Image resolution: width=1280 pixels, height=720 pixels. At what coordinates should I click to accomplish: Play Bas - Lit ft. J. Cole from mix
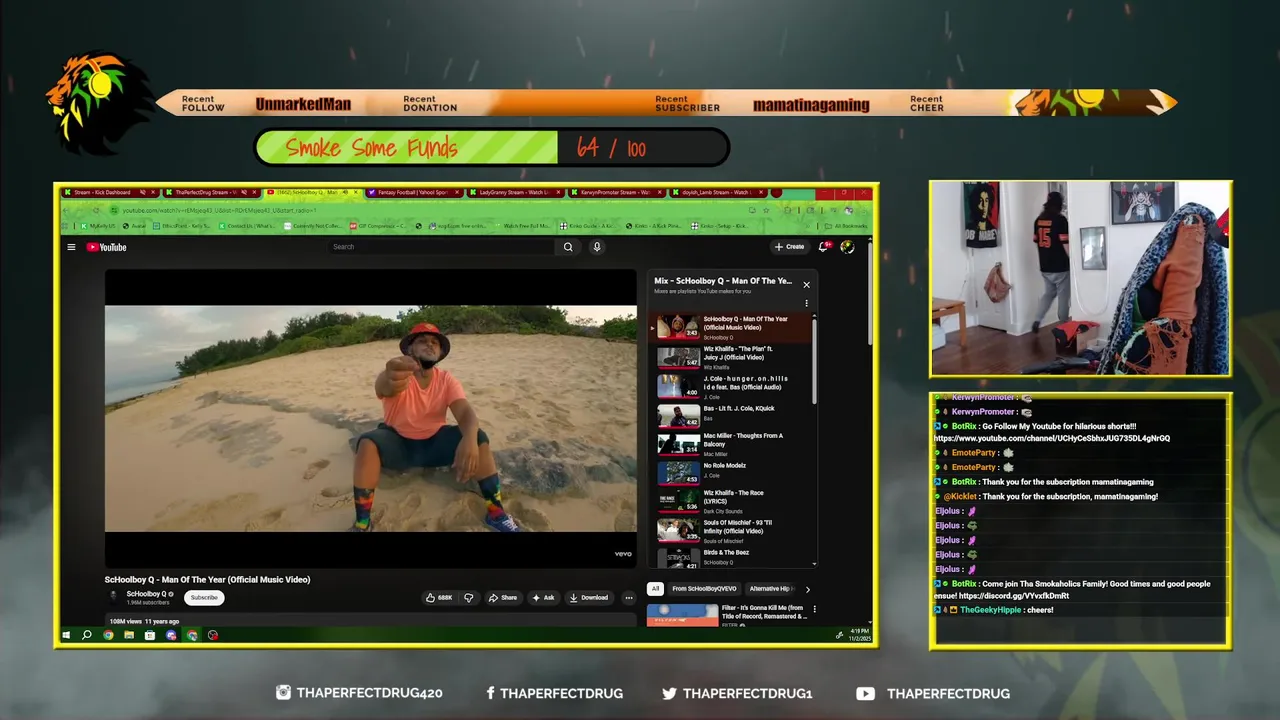[732, 416]
